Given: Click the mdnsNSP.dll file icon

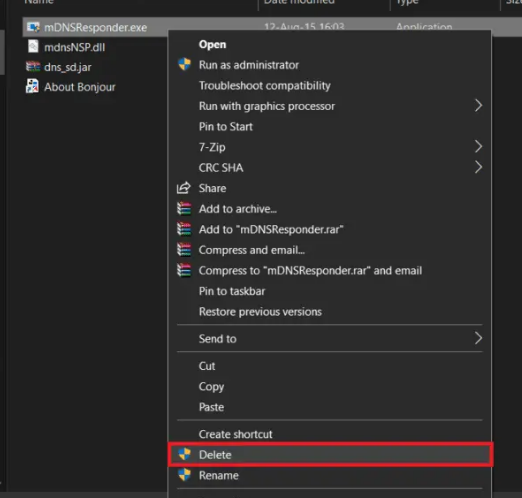Looking at the screenshot, I should pyautogui.click(x=33, y=47).
